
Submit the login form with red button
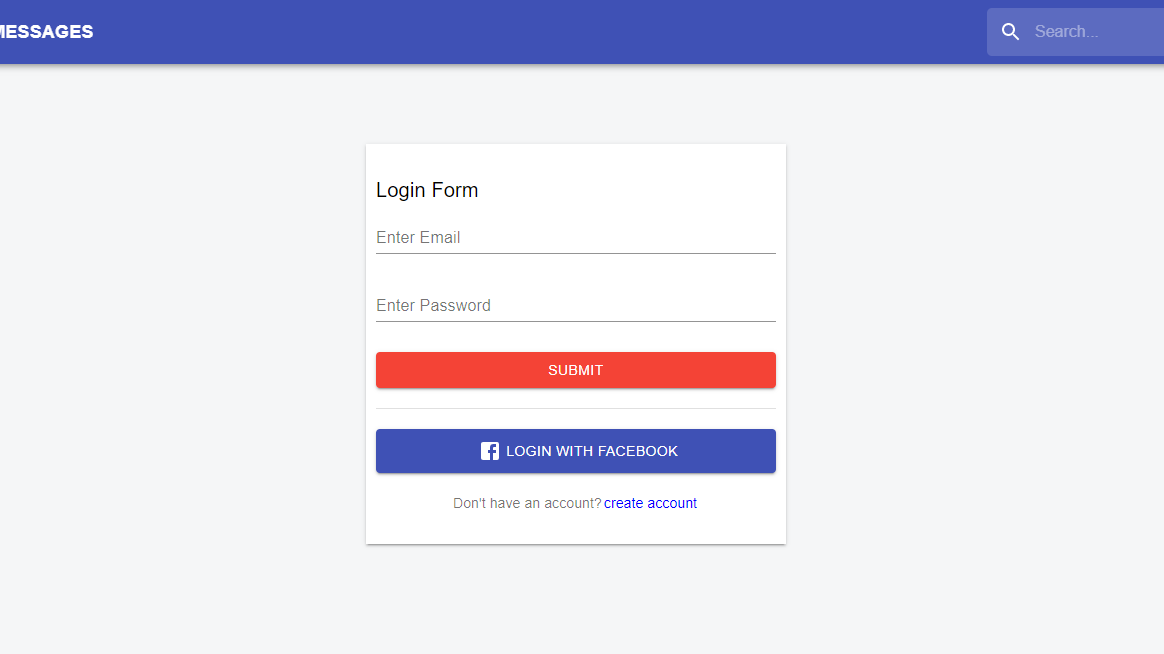tap(575, 370)
